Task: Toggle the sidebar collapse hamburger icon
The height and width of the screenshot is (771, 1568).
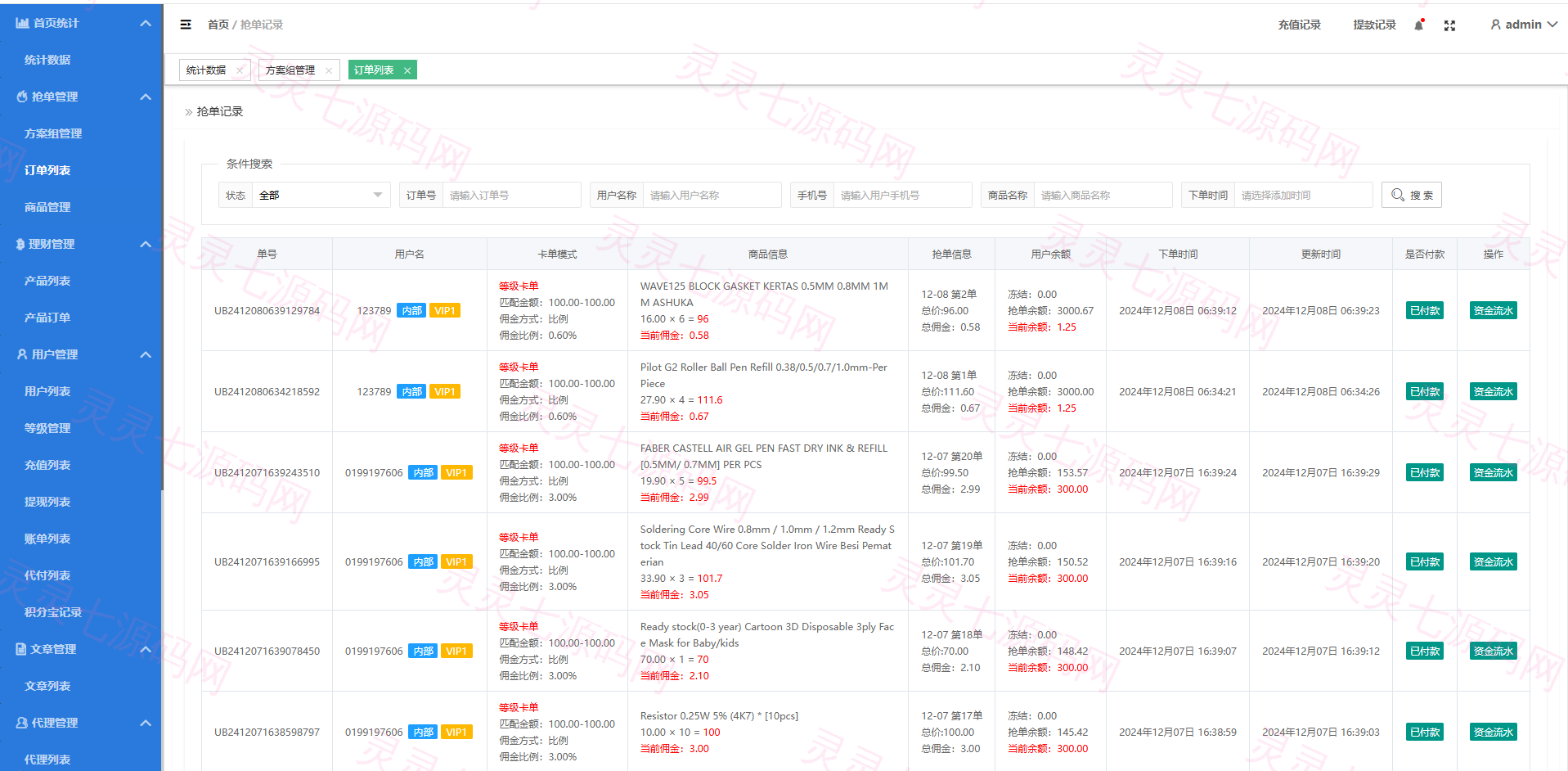Action: [186, 25]
